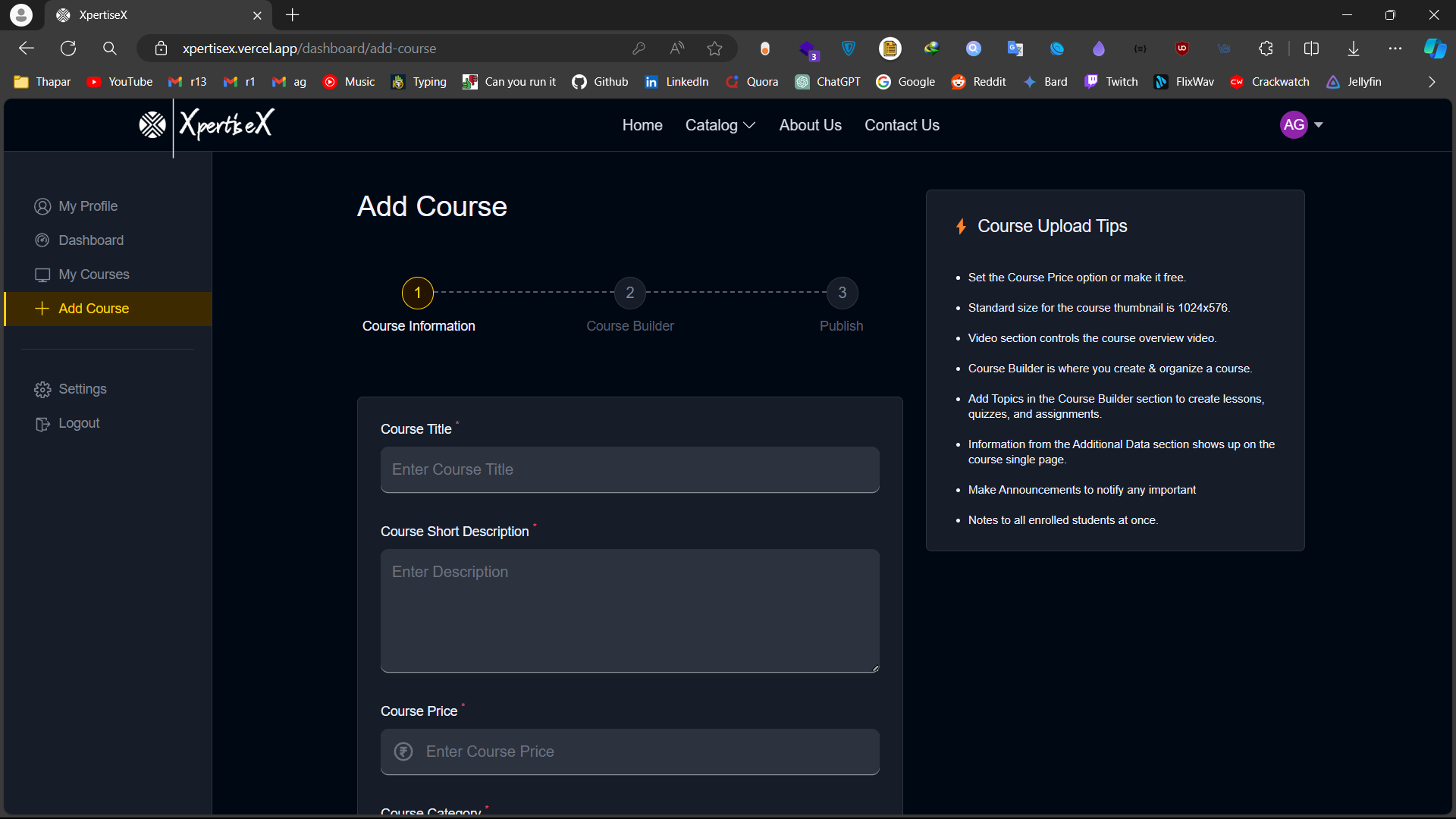Expand the bookmarks bar overflow chevron

tap(1432, 82)
